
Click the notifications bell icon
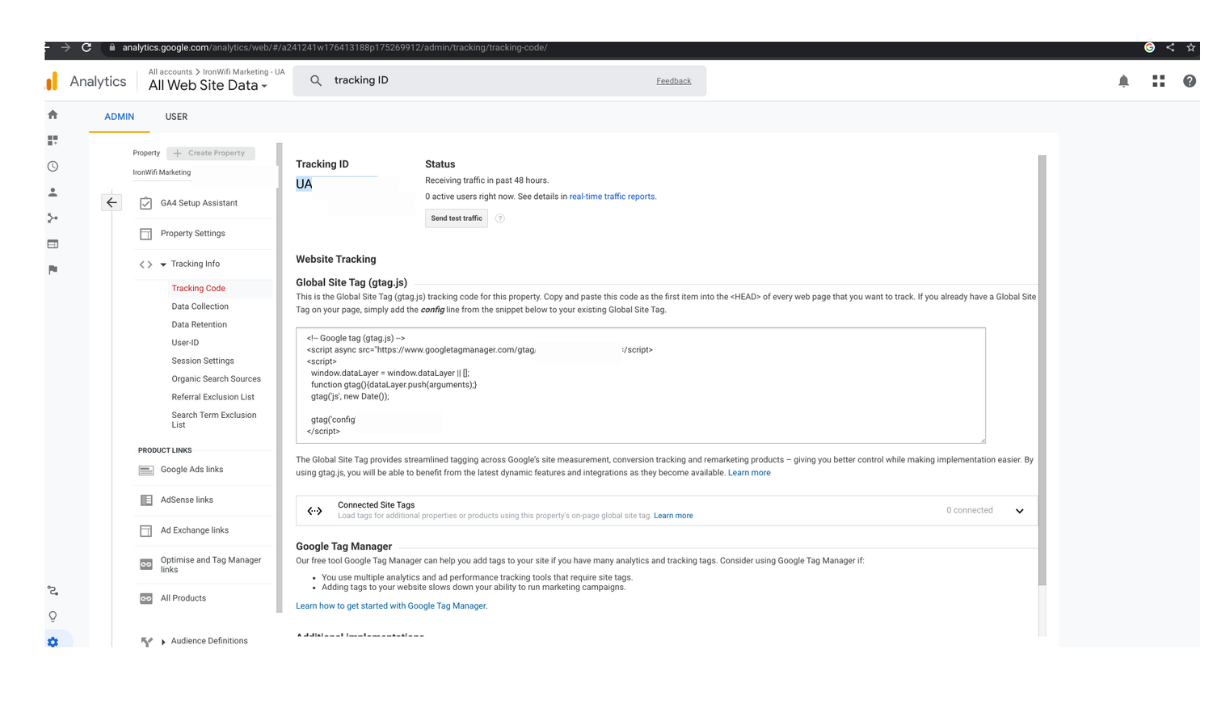(x=1124, y=80)
